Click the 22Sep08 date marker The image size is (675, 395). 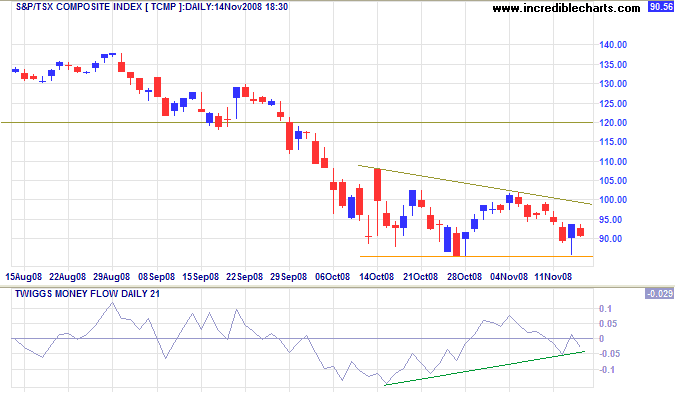tap(244, 277)
